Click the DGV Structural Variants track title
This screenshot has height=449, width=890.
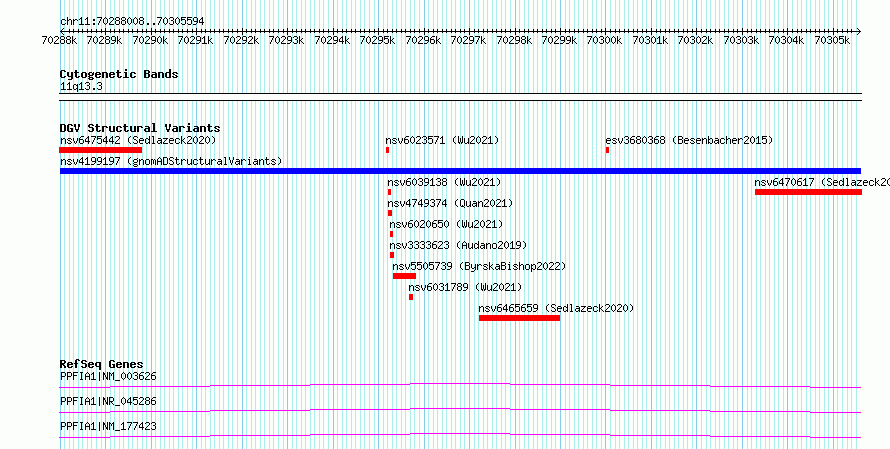click(140, 128)
